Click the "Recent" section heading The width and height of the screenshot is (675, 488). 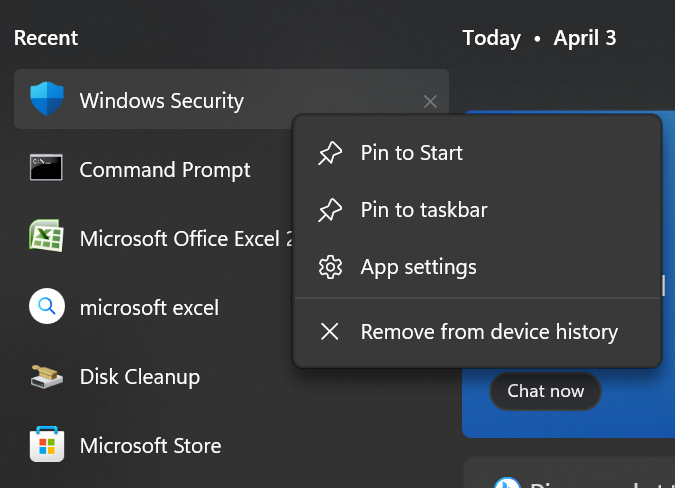[x=46, y=38]
